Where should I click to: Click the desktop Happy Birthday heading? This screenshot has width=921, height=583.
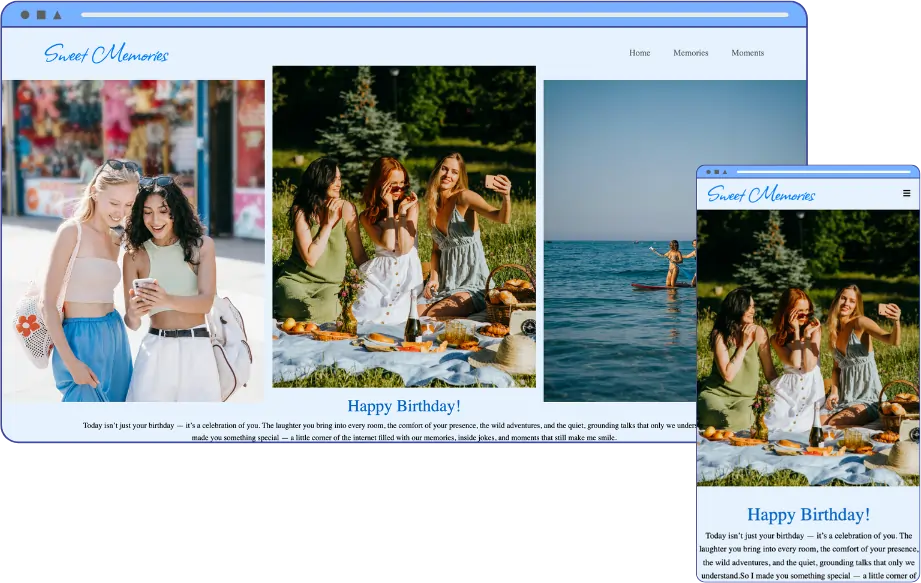(x=404, y=406)
